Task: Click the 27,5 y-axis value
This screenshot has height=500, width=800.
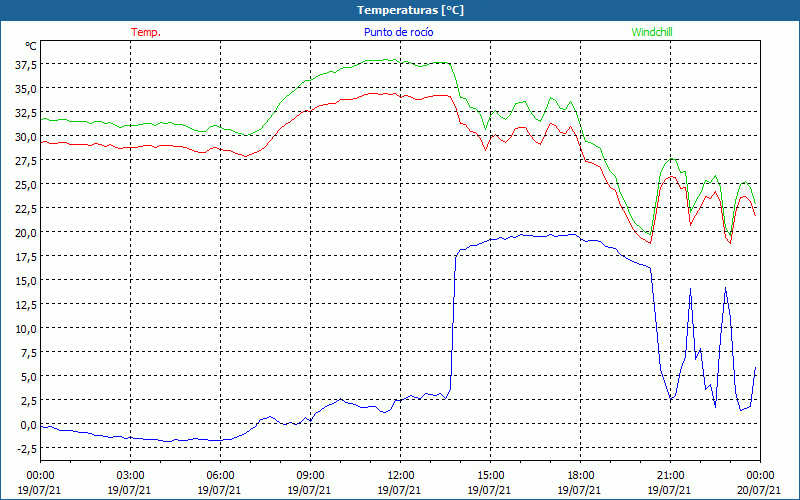Action: tap(27, 160)
